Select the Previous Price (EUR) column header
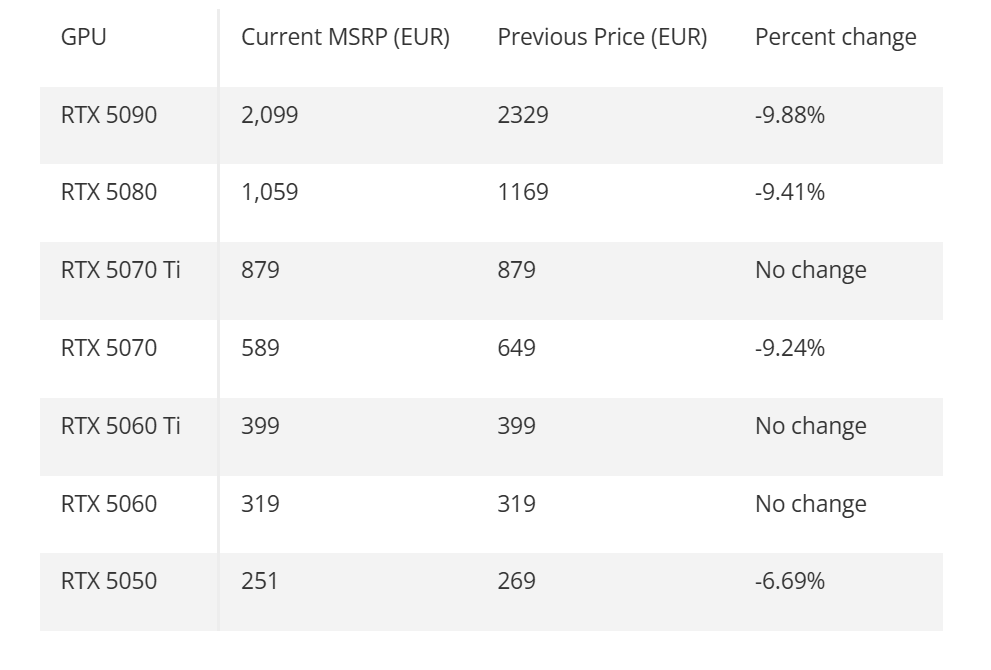The width and height of the screenshot is (991, 670). [x=602, y=38]
